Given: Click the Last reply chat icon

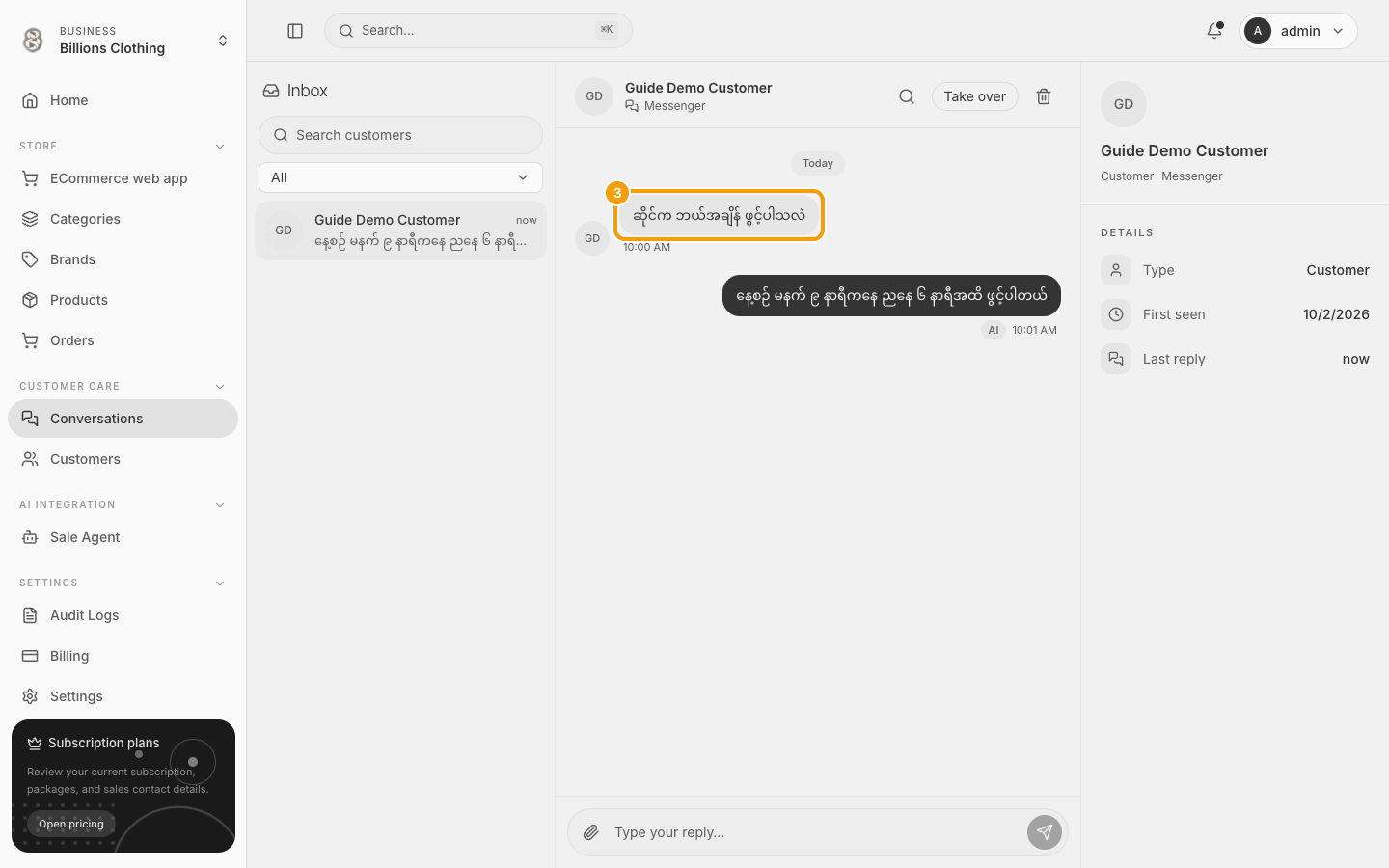Looking at the screenshot, I should [x=1116, y=359].
